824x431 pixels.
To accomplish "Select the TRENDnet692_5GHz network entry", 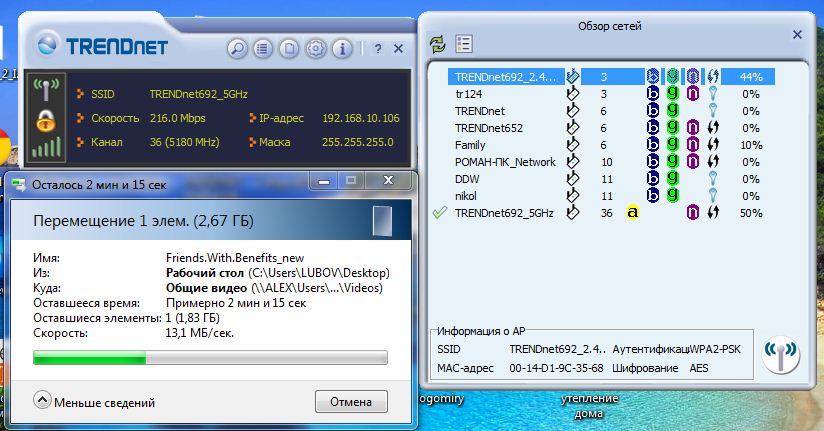I will (611, 213).
